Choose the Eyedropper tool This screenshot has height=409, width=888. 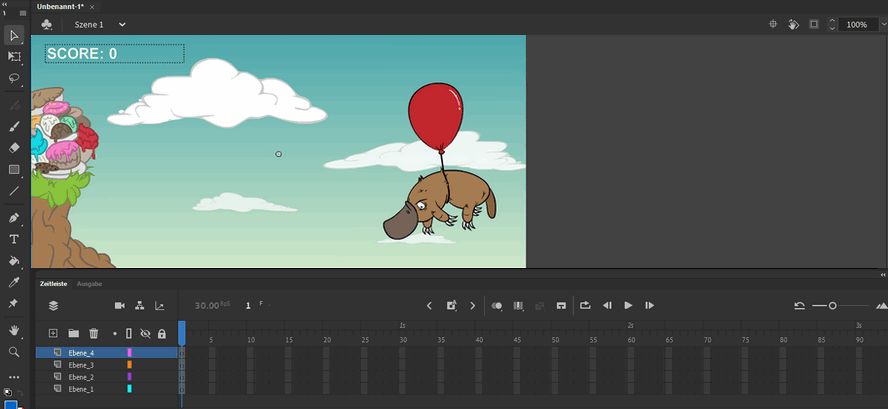click(14, 283)
